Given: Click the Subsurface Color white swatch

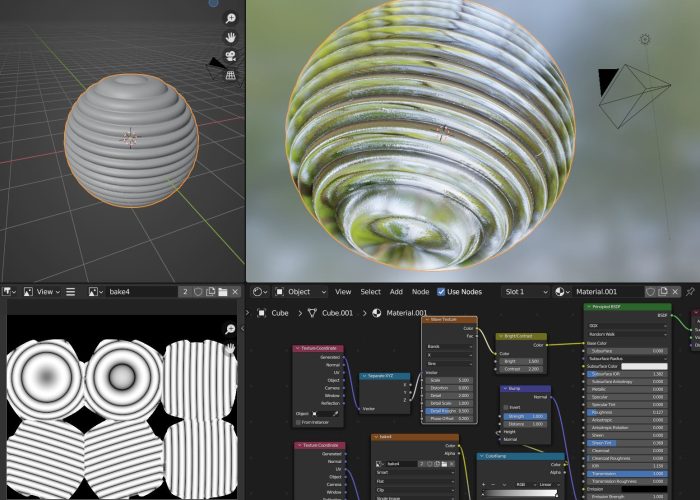Looking at the screenshot, I should [x=644, y=366].
